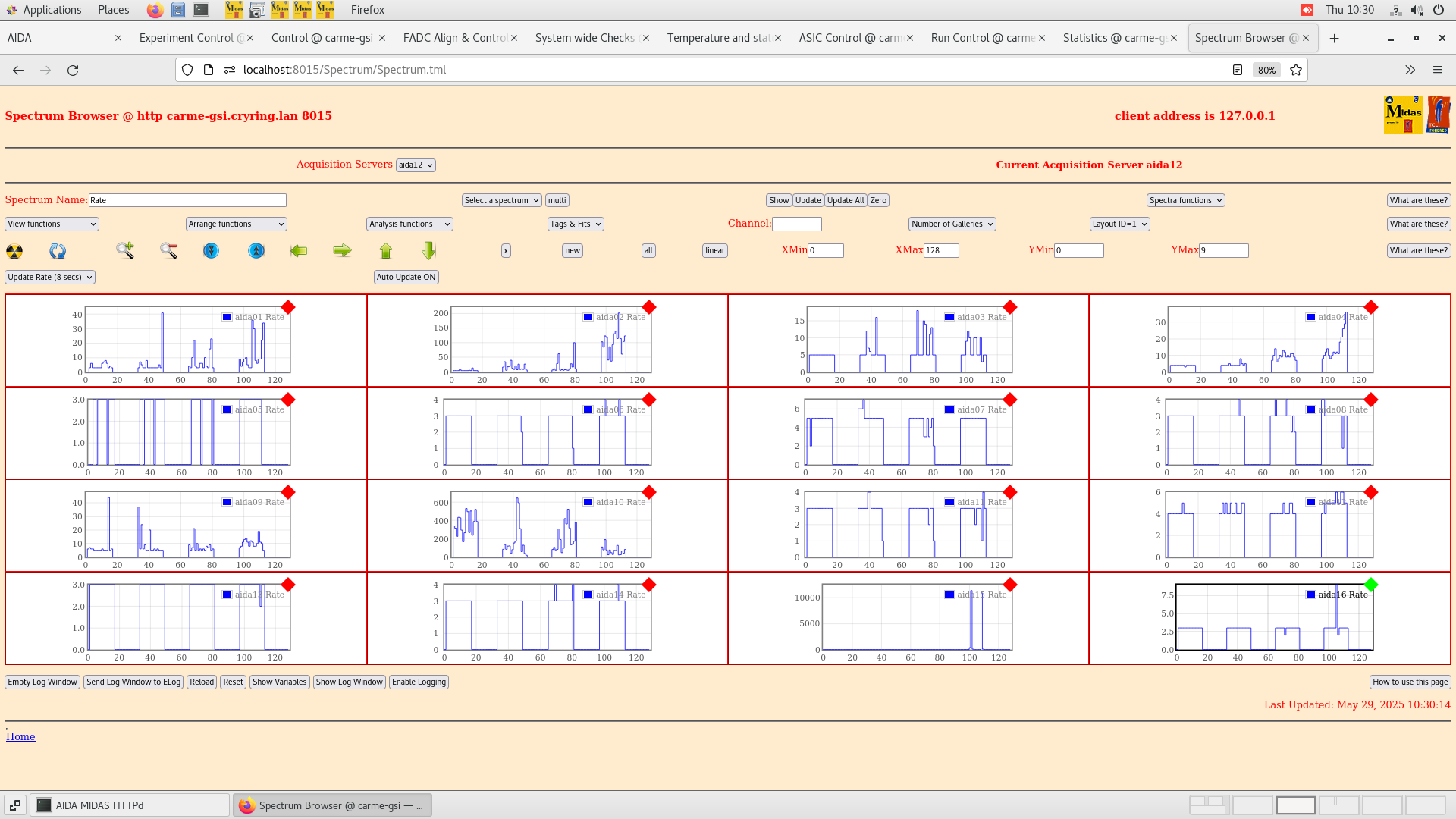
Task: Select the aida01 Rate red diamond marker
Action: [288, 308]
